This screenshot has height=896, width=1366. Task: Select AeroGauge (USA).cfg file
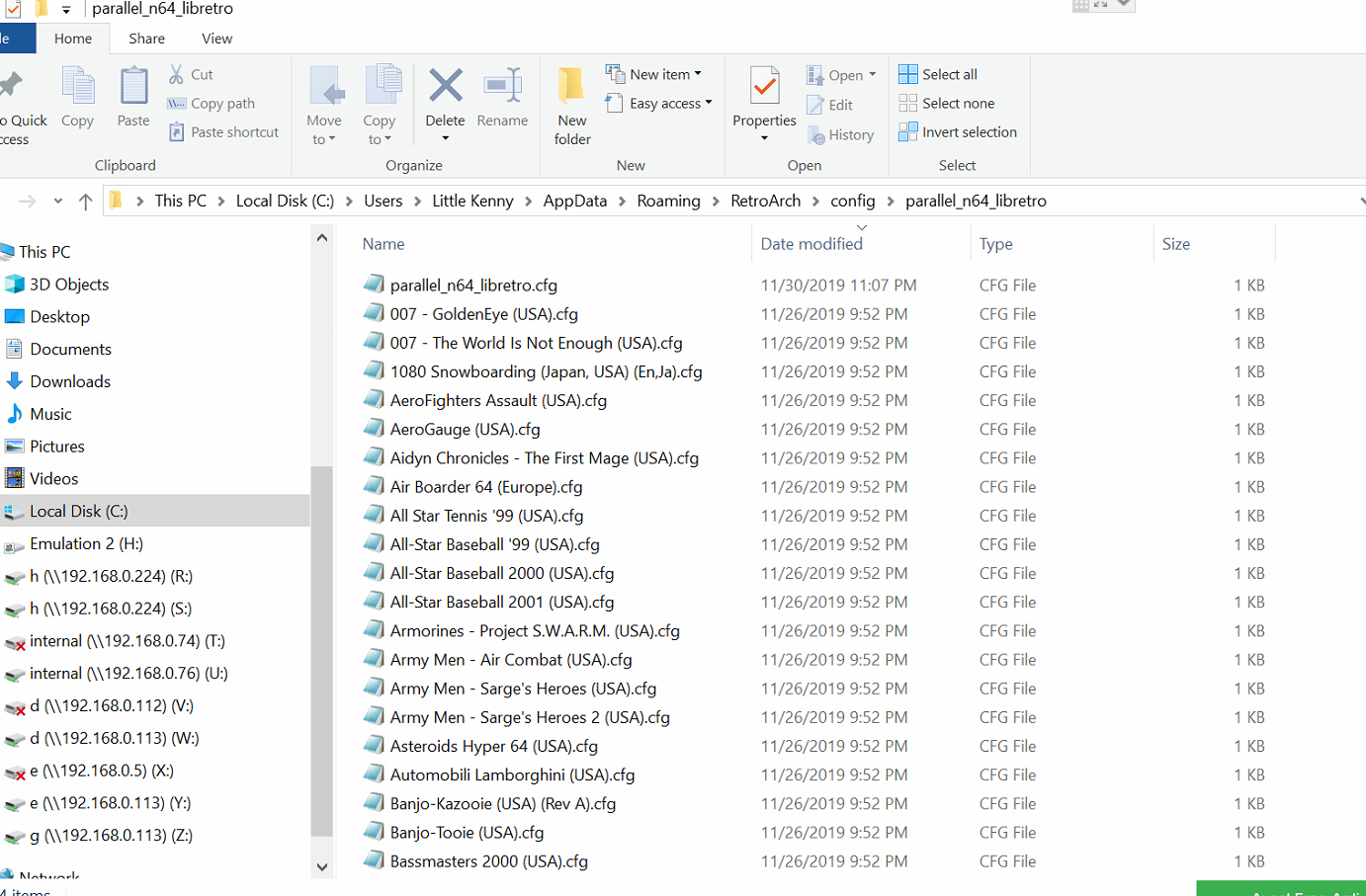point(466,430)
